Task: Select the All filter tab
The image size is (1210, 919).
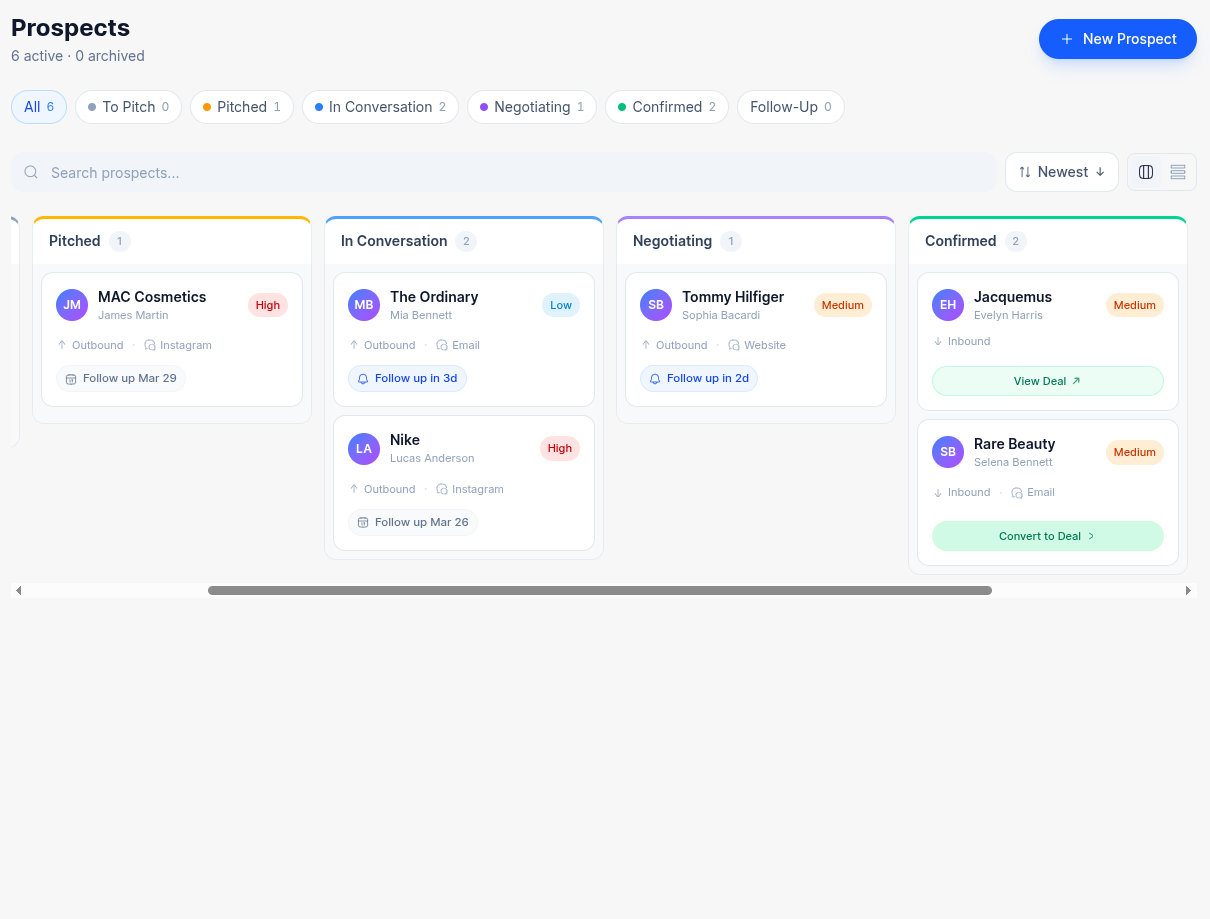Action: coord(38,106)
